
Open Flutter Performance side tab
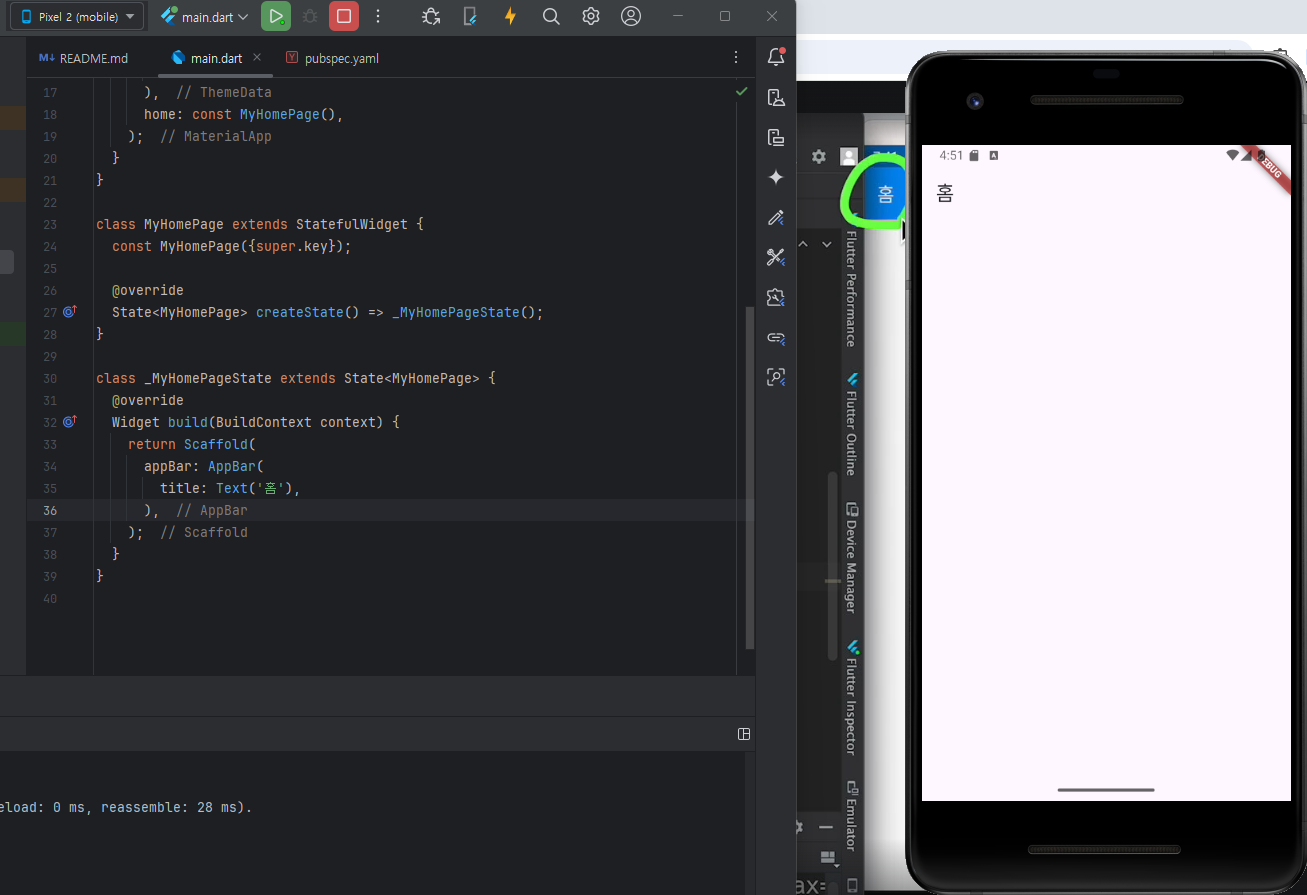click(851, 288)
